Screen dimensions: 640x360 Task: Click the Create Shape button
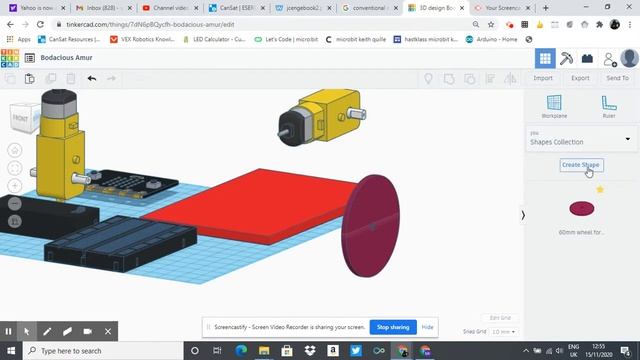(581, 165)
